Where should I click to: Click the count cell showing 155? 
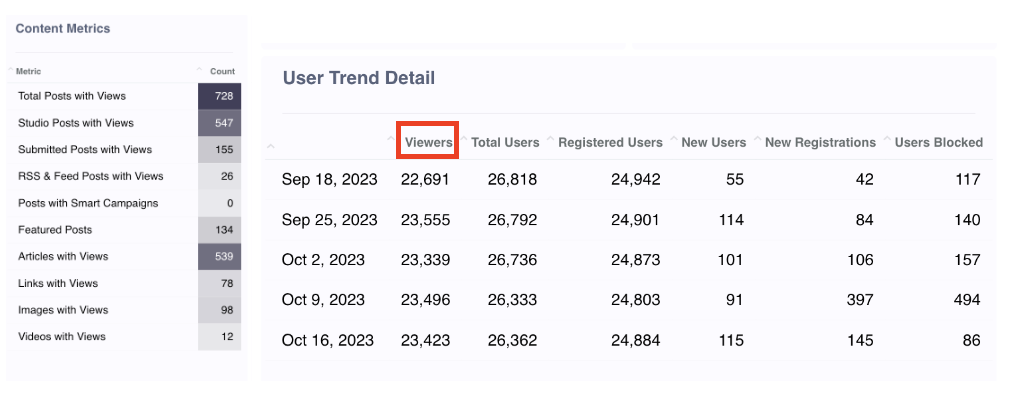click(x=220, y=149)
